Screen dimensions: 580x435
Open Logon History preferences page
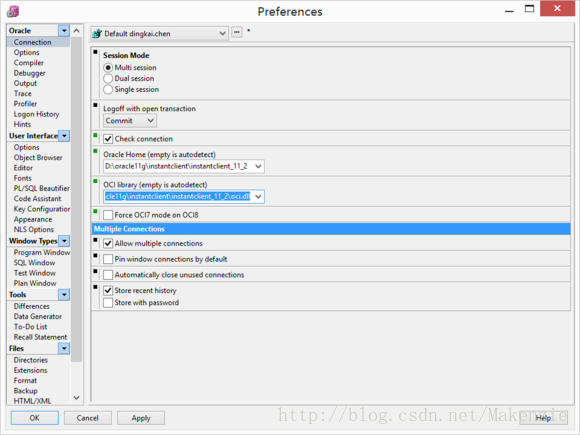36,114
